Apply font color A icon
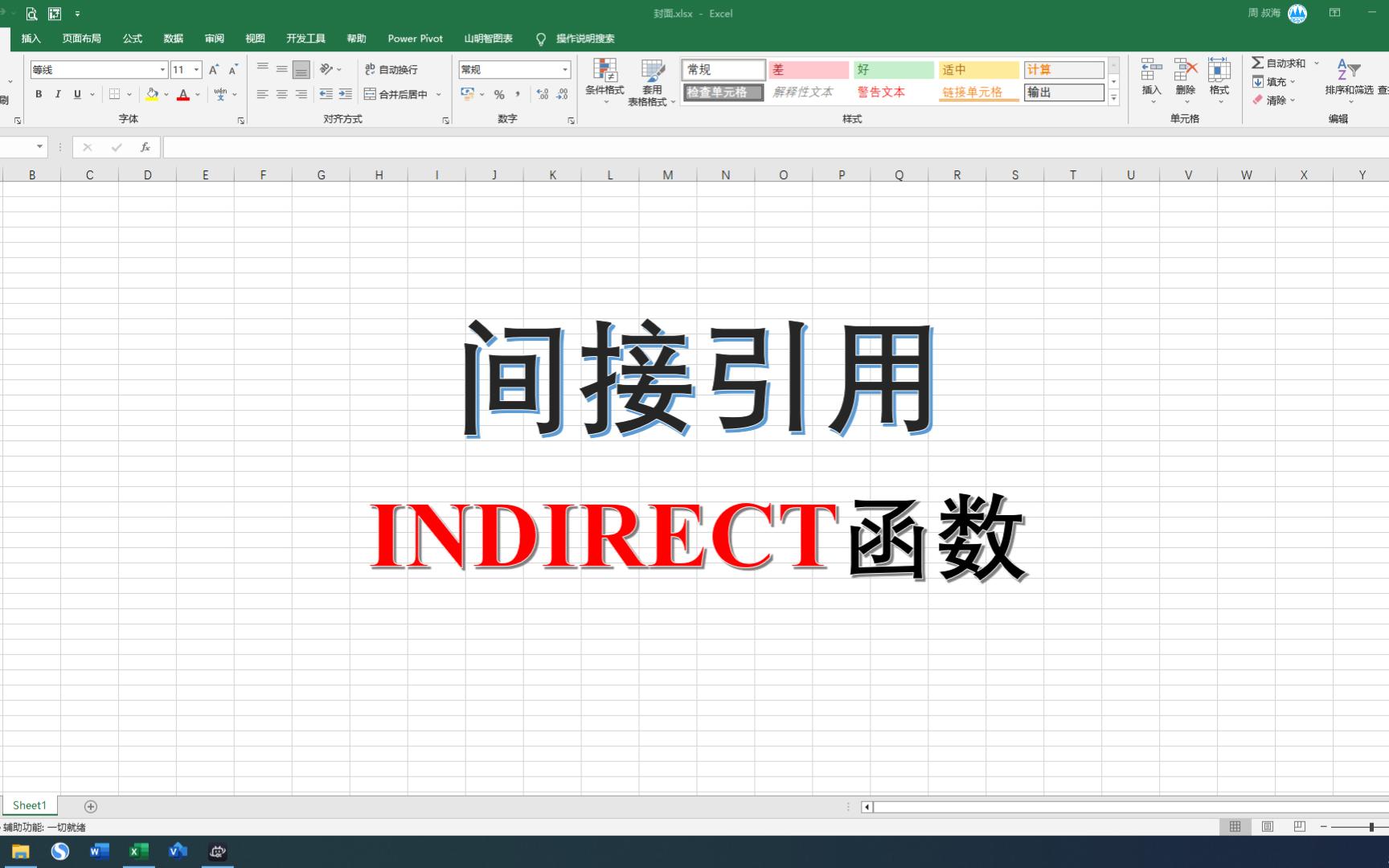The image size is (1389, 868). pyautogui.click(x=183, y=94)
